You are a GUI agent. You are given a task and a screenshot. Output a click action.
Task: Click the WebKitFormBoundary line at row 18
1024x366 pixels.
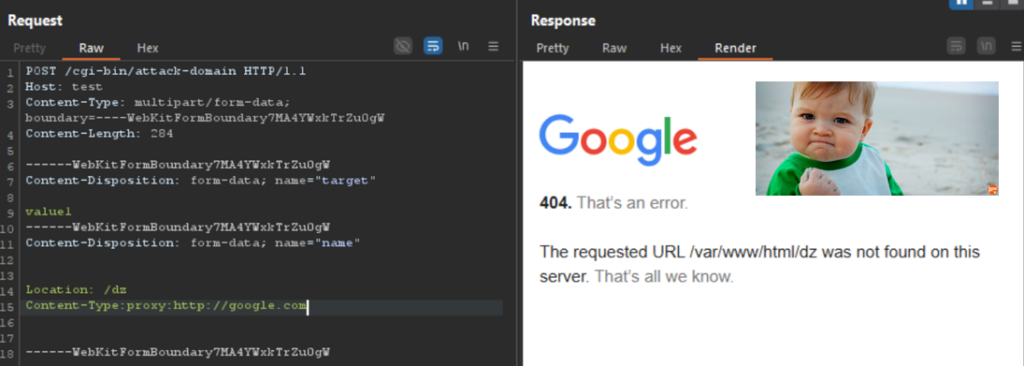coord(178,352)
